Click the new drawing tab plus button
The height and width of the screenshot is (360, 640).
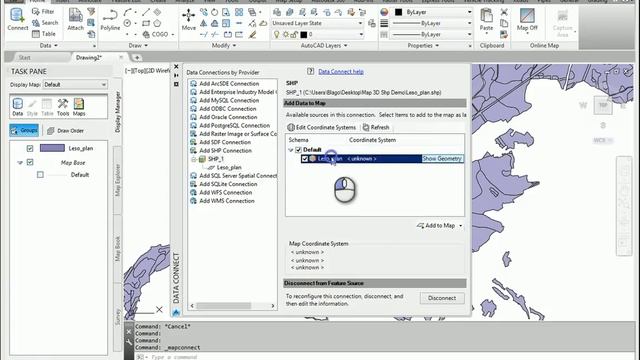(137, 58)
